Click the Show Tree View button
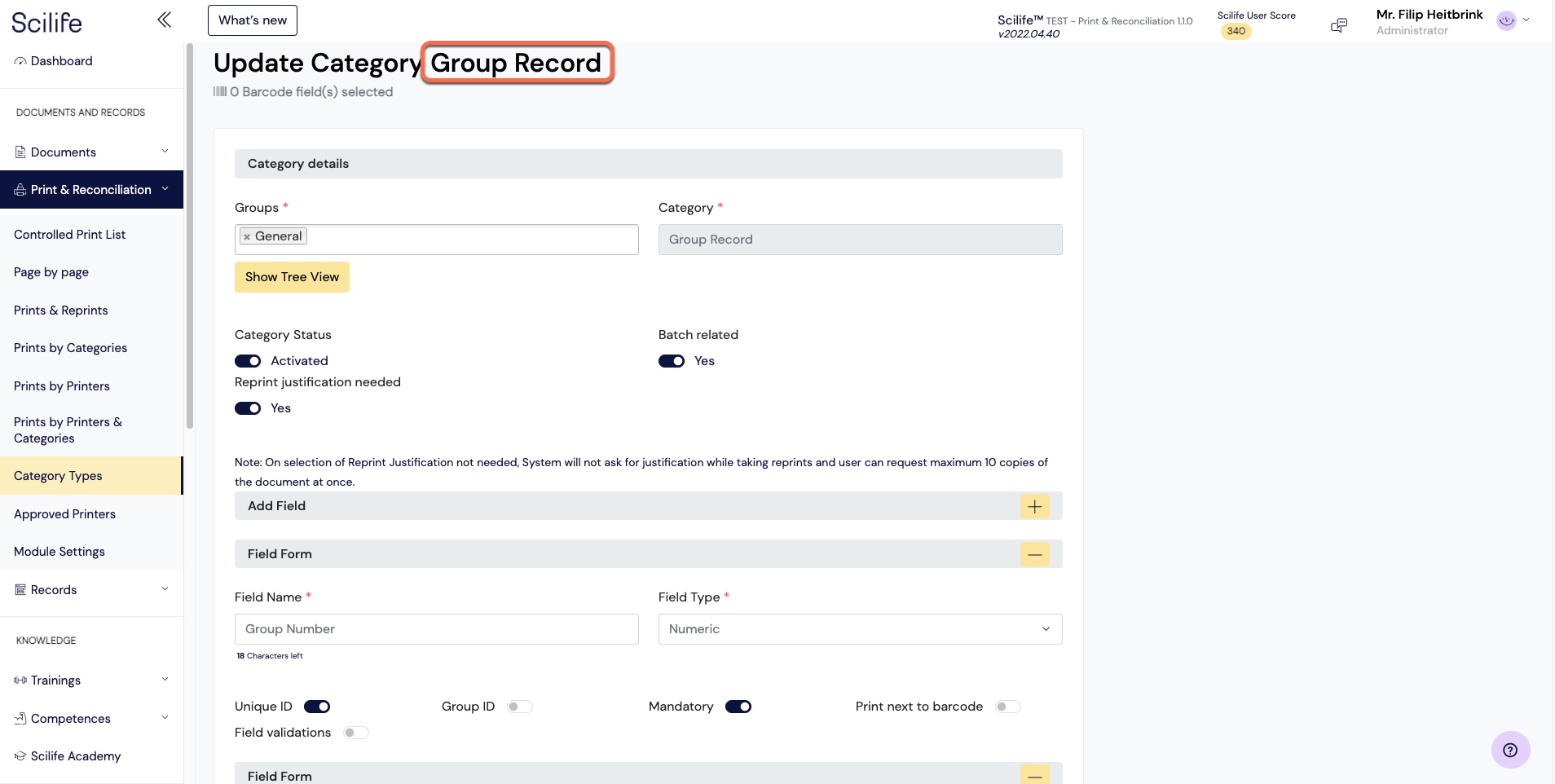This screenshot has height=784, width=1555. pos(292,277)
